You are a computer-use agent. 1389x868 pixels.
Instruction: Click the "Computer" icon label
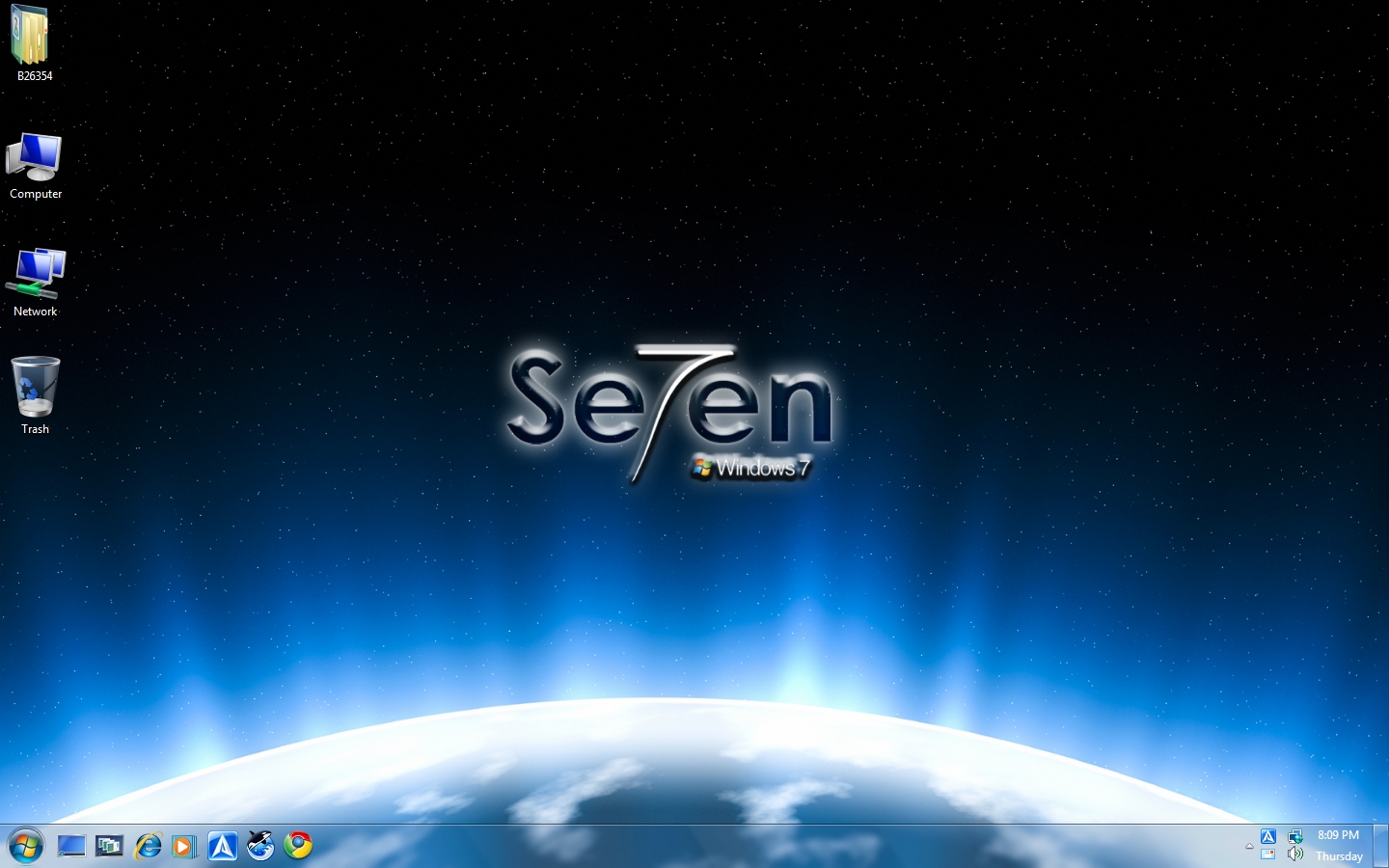[36, 194]
